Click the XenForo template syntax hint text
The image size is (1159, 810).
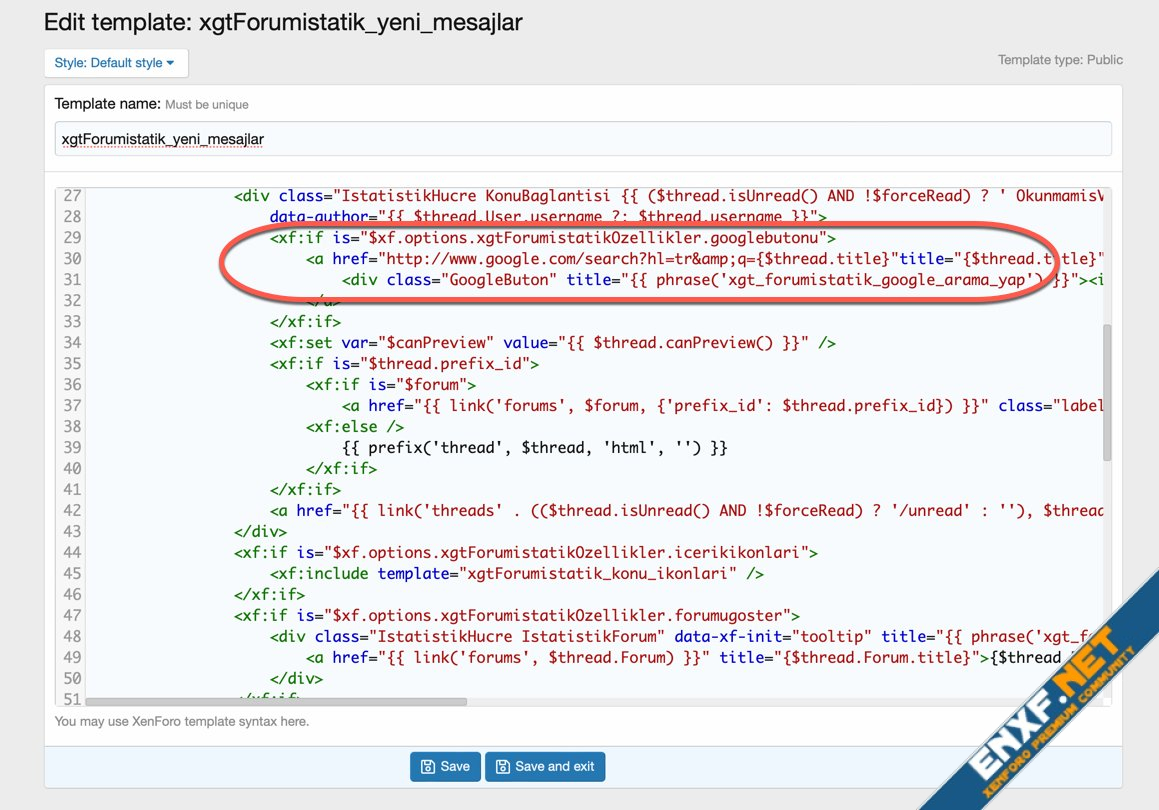click(x=182, y=721)
